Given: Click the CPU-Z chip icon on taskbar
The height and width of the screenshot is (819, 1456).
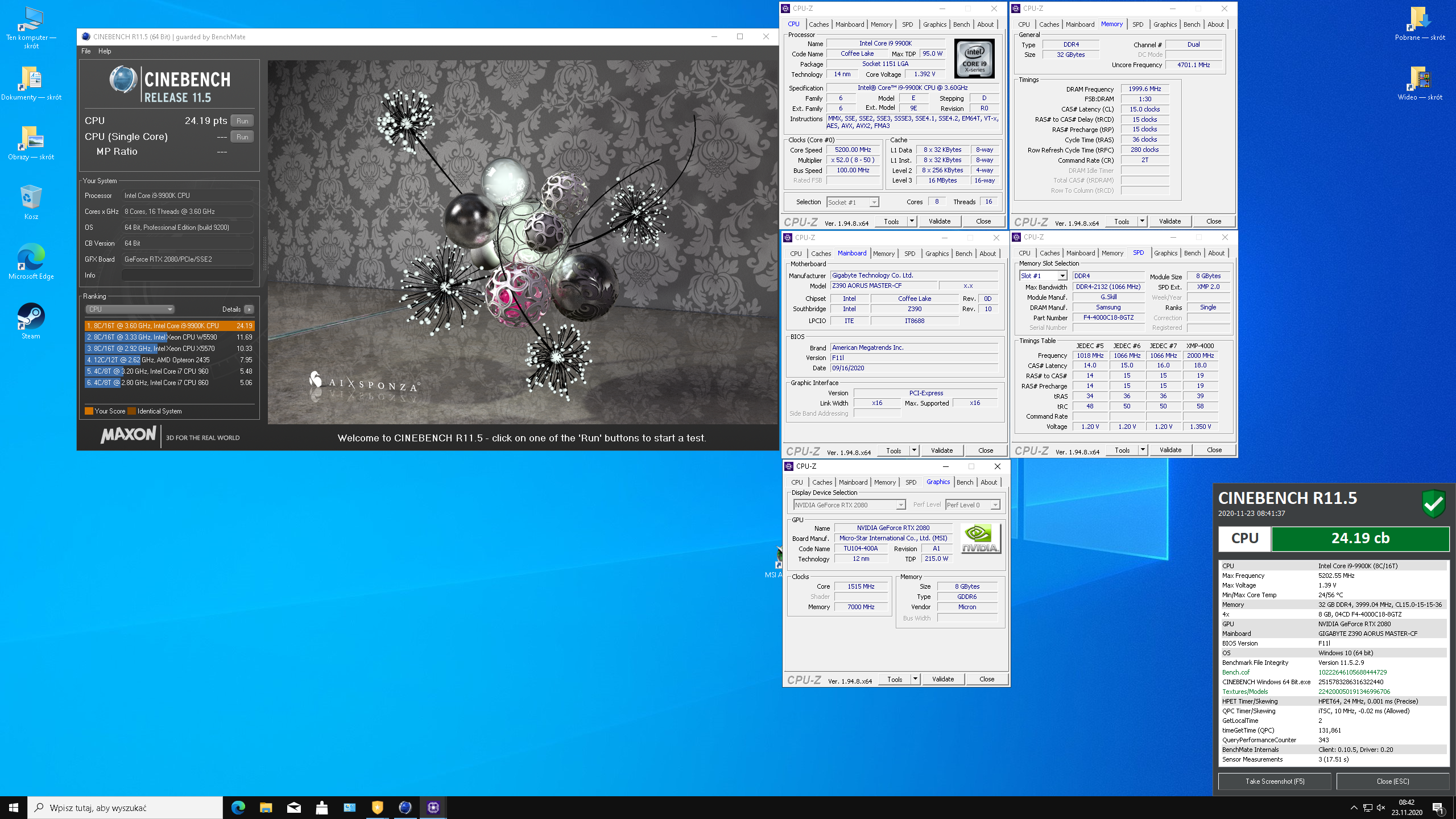Looking at the screenshot, I should [433, 807].
